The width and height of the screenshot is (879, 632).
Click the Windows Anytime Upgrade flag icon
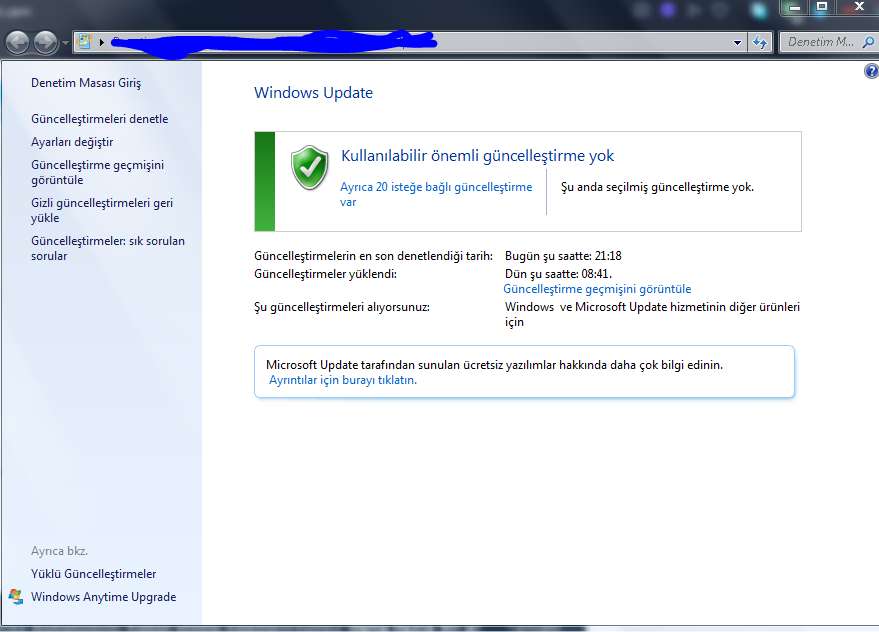[x=16, y=597]
